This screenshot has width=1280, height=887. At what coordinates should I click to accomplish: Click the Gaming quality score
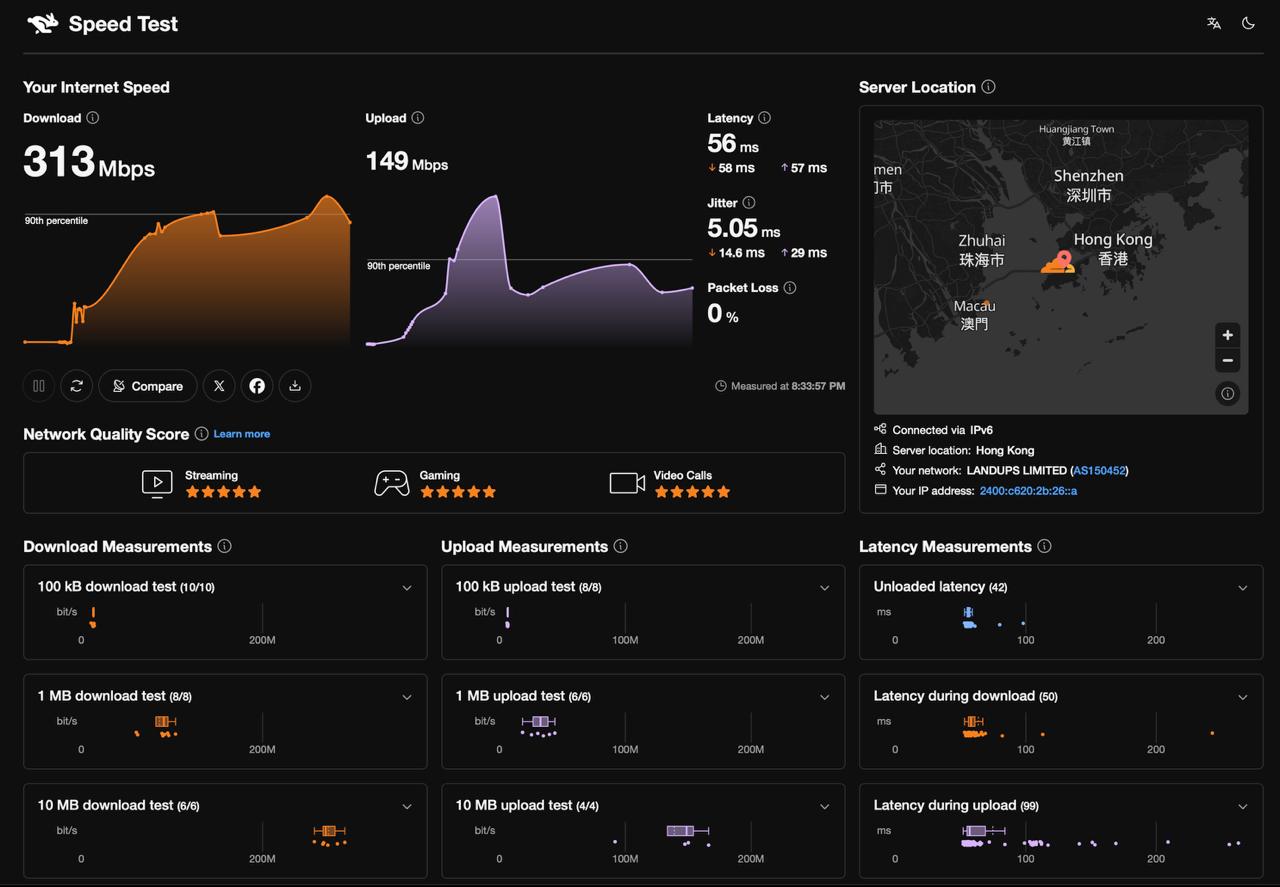[x=435, y=484]
